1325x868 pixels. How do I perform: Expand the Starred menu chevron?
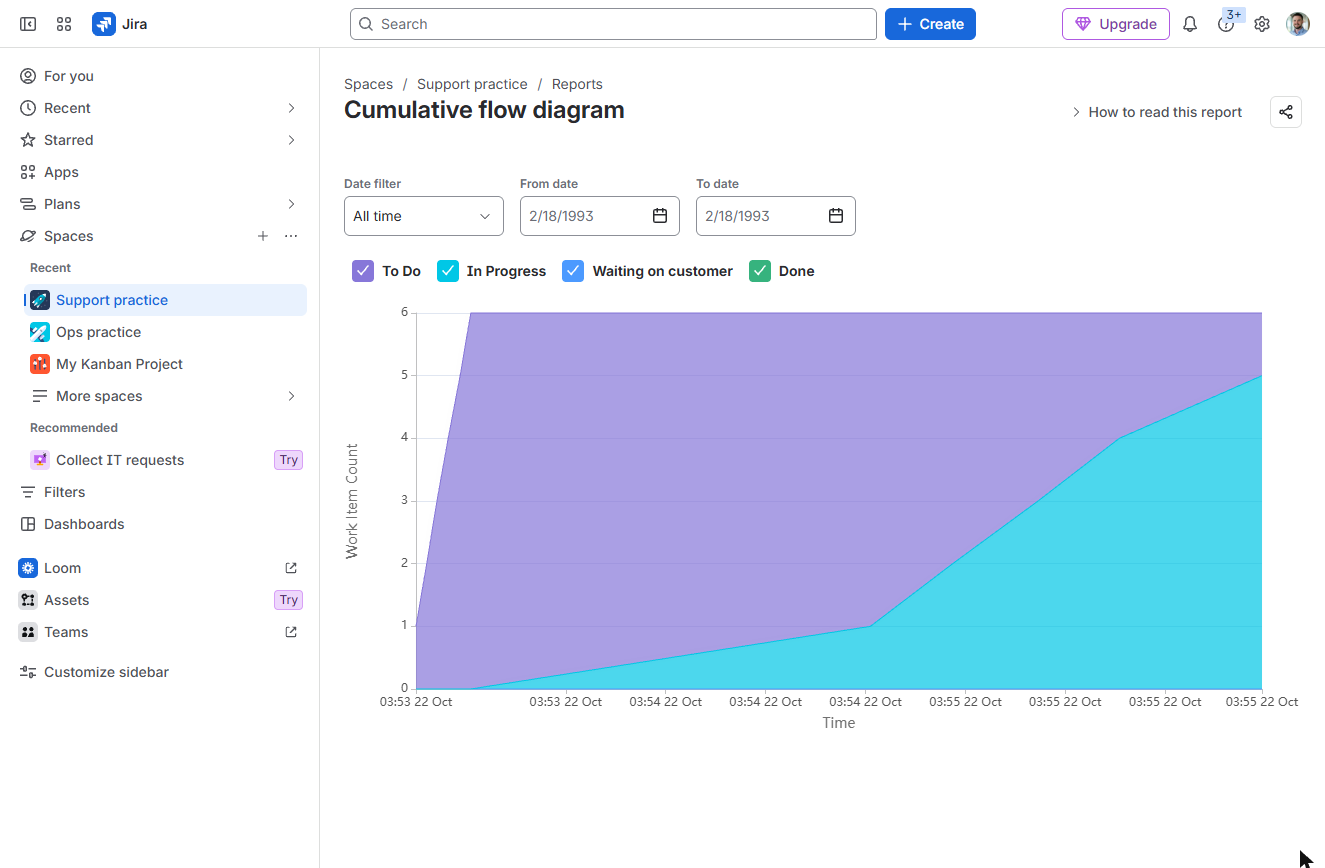(x=291, y=140)
